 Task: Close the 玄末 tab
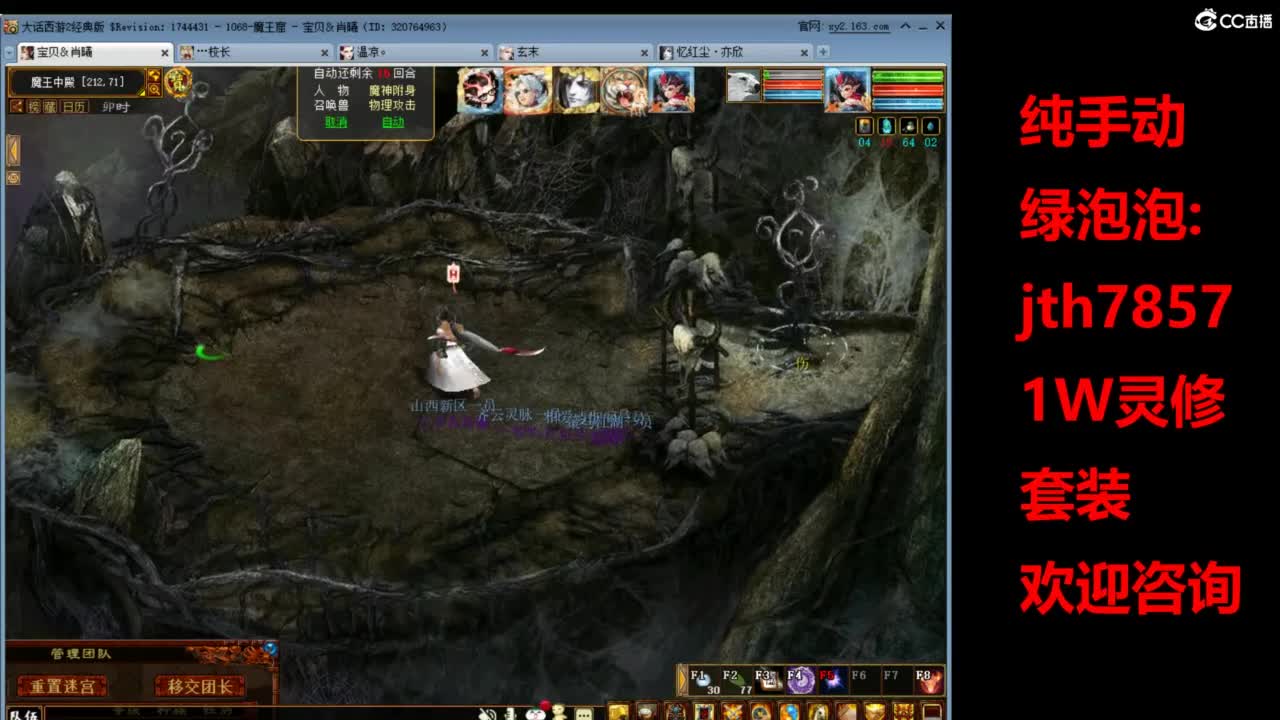(x=645, y=52)
